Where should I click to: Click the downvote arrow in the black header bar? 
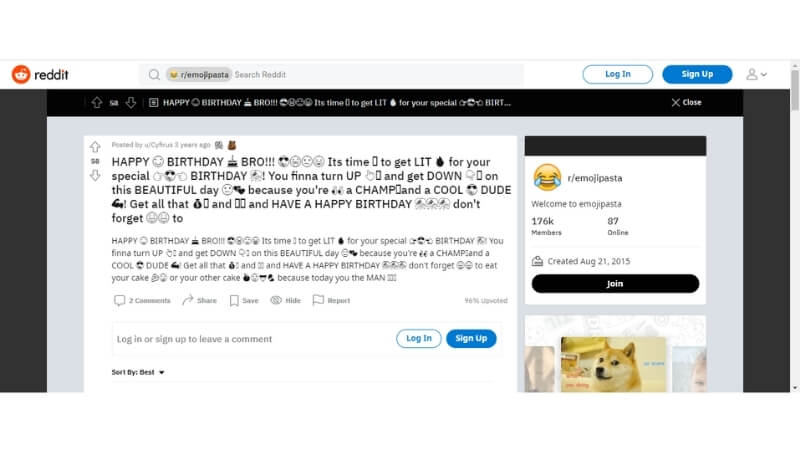point(131,103)
